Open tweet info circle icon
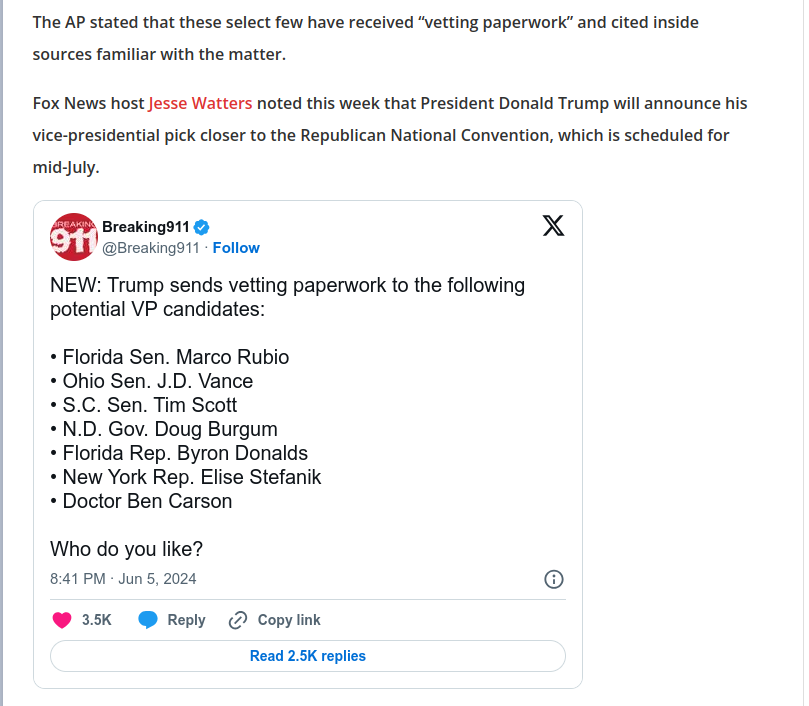 pyautogui.click(x=554, y=579)
